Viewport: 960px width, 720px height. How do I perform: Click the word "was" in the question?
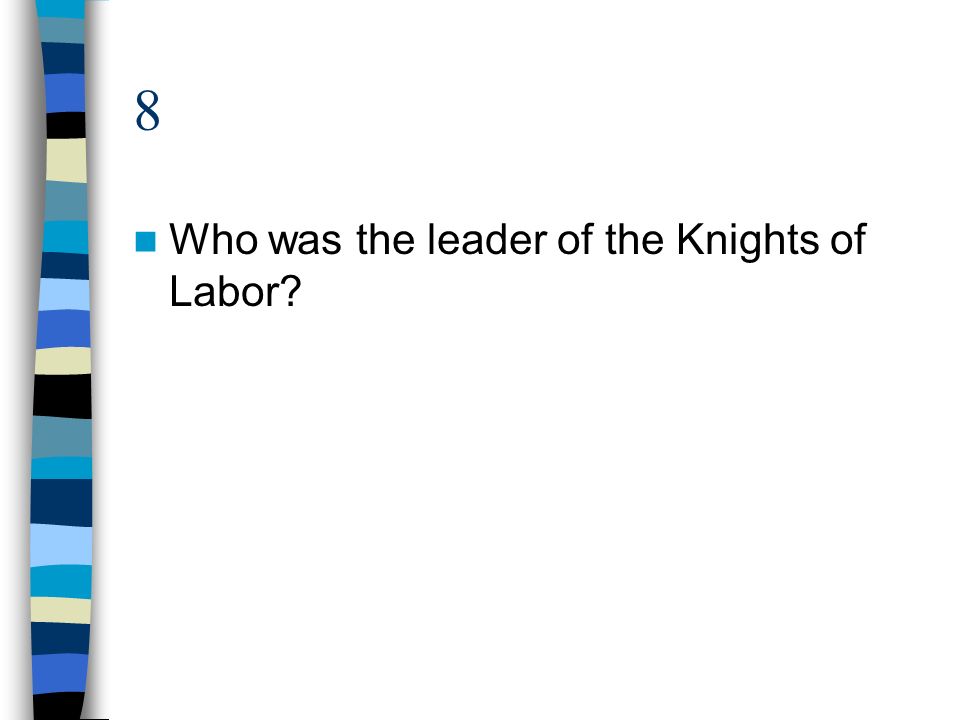(305, 240)
